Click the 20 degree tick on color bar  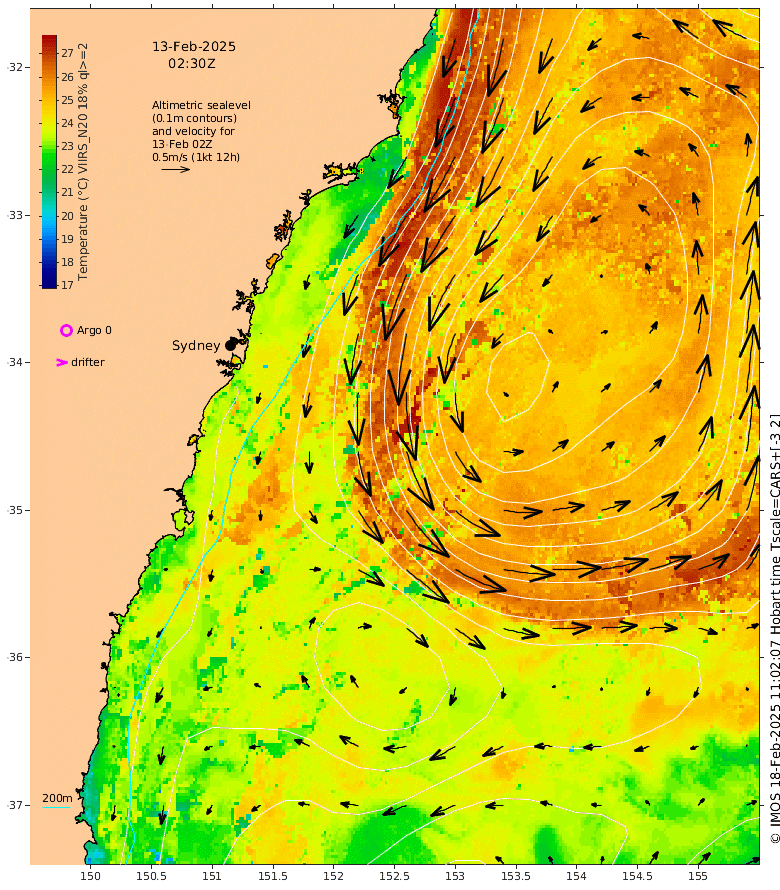(68, 216)
